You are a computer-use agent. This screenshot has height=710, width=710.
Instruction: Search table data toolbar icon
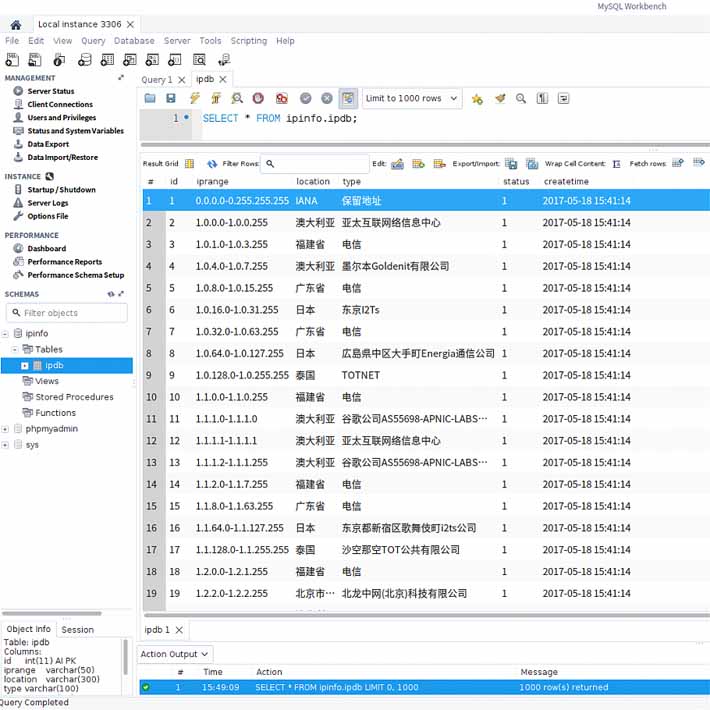point(199,59)
